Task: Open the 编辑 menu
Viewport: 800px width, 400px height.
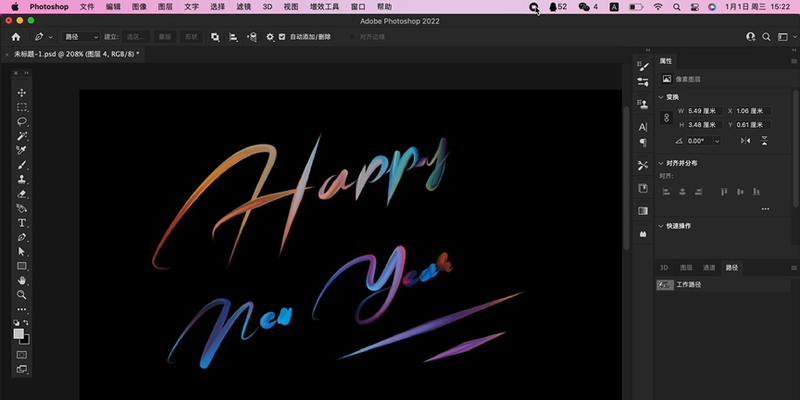Action: [113, 7]
